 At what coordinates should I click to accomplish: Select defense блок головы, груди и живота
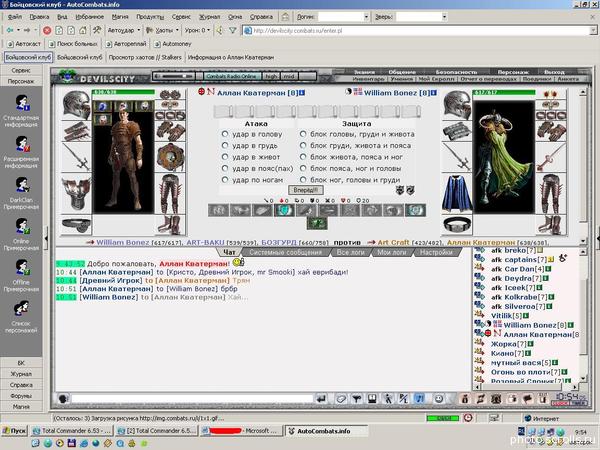[303, 134]
